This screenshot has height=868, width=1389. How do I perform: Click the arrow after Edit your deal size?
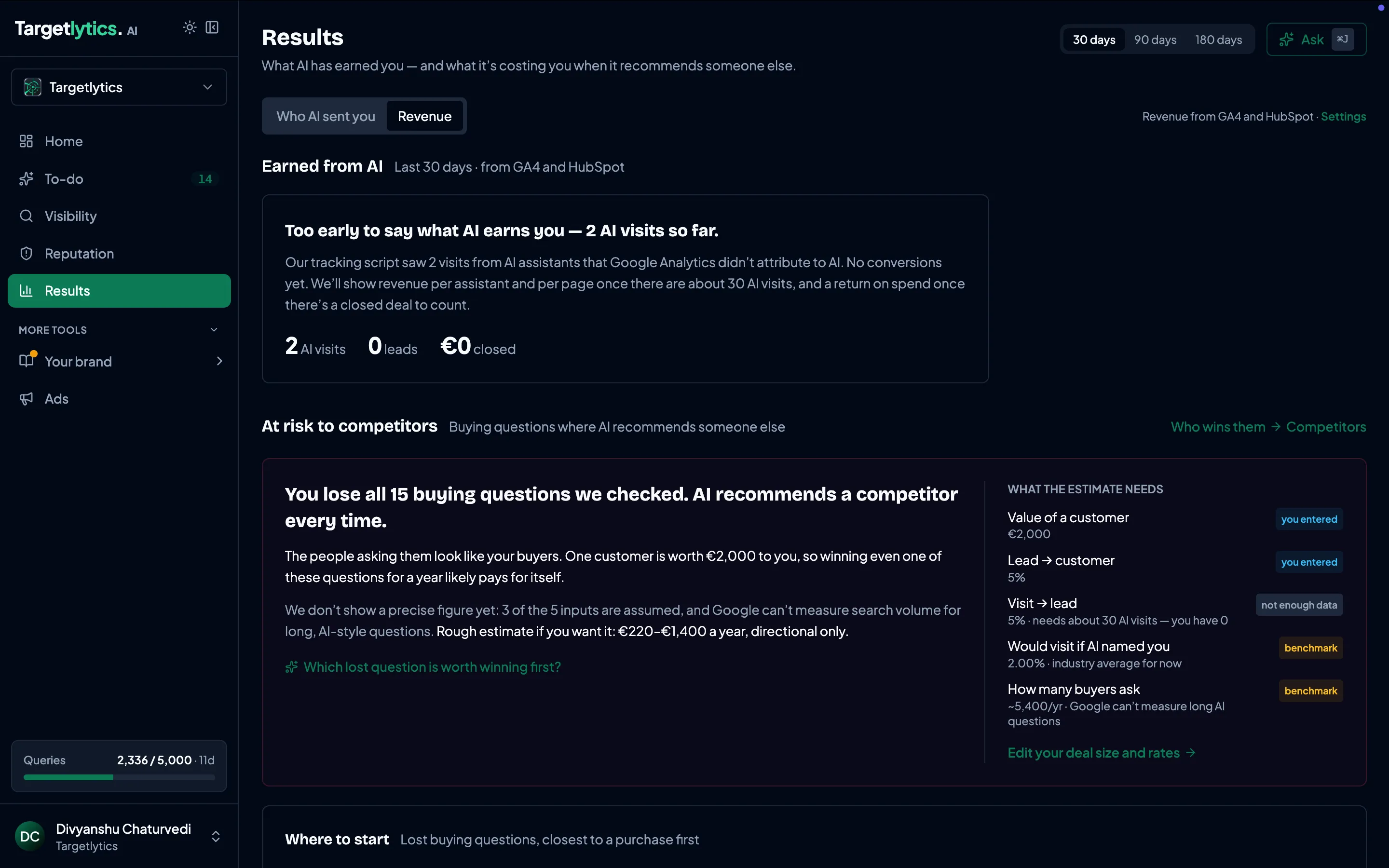coord(1191,752)
